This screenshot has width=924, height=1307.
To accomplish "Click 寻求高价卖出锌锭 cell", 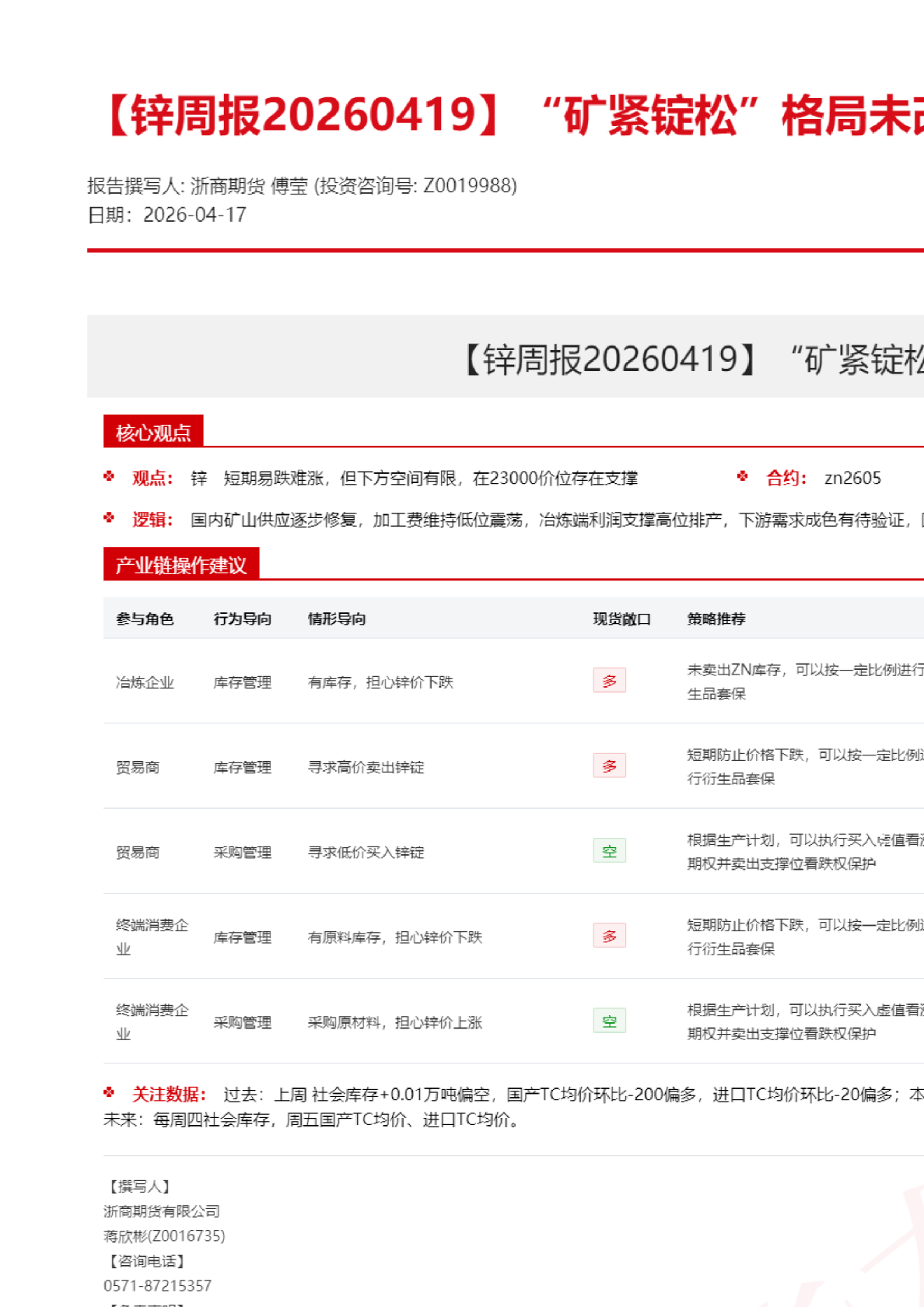I will pos(366,767).
